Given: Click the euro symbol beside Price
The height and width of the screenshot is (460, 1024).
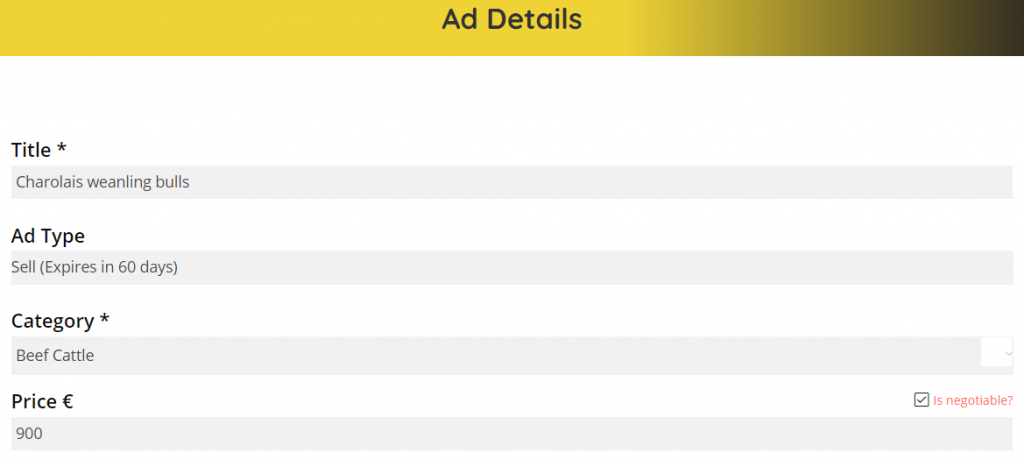Looking at the screenshot, I should (x=66, y=401).
